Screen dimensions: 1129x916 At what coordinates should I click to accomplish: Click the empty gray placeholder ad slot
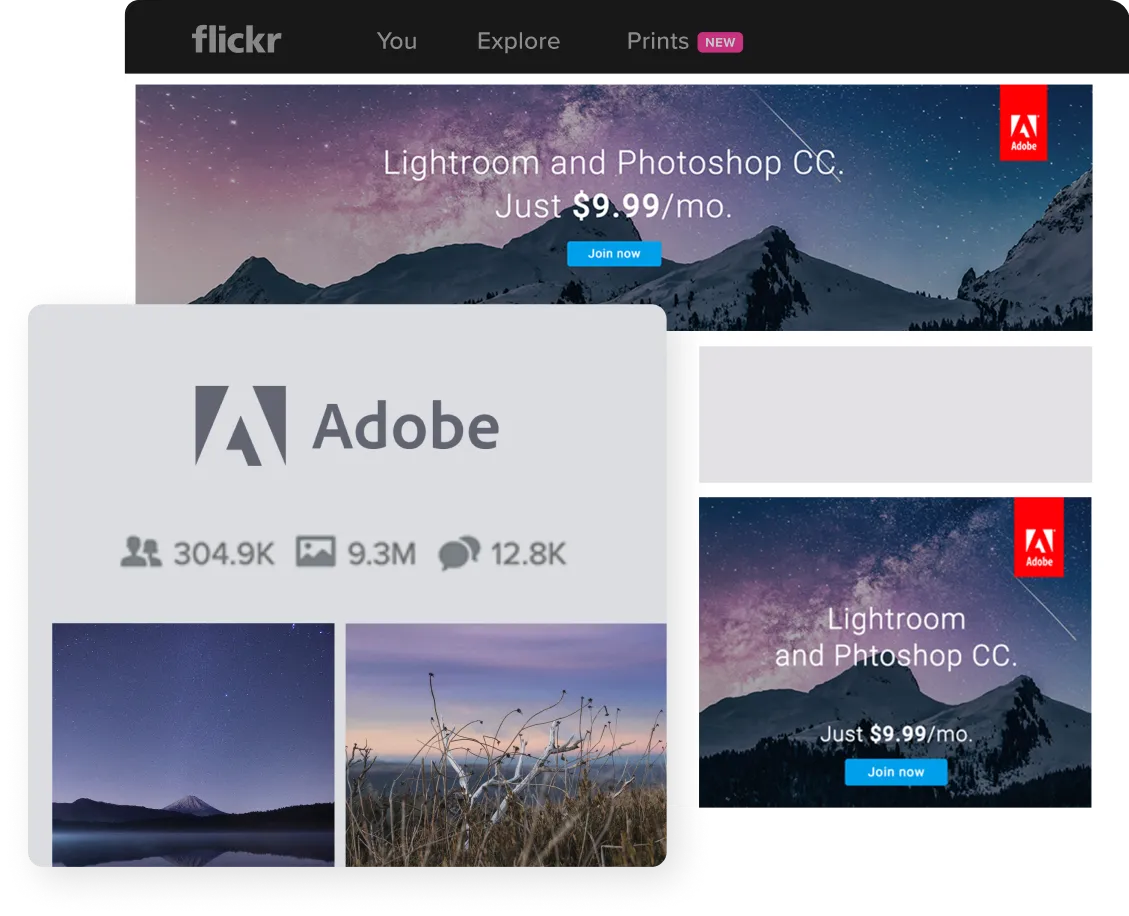pyautogui.click(x=895, y=414)
